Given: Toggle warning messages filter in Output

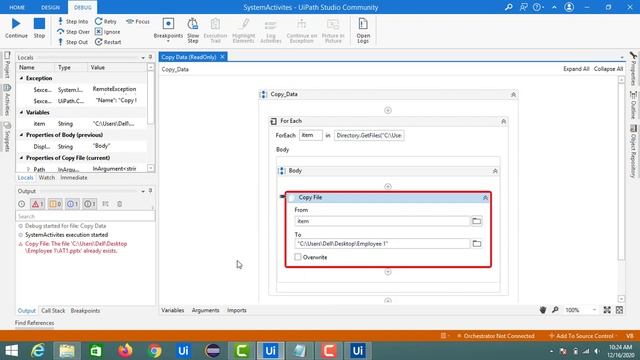Looking at the screenshot, I should click(x=55, y=204).
